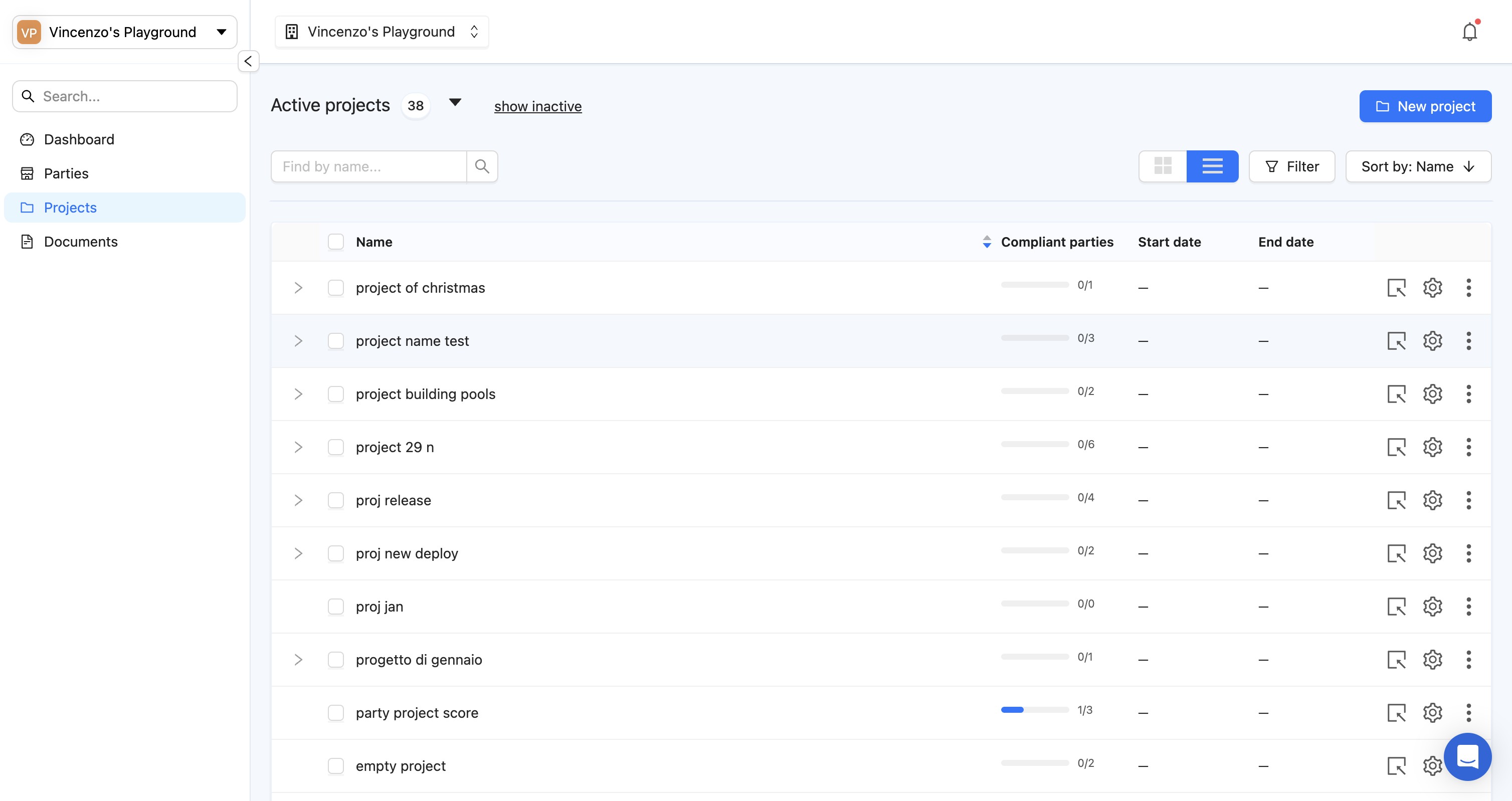
Task: Click magnifier to search project names
Action: pos(482,166)
